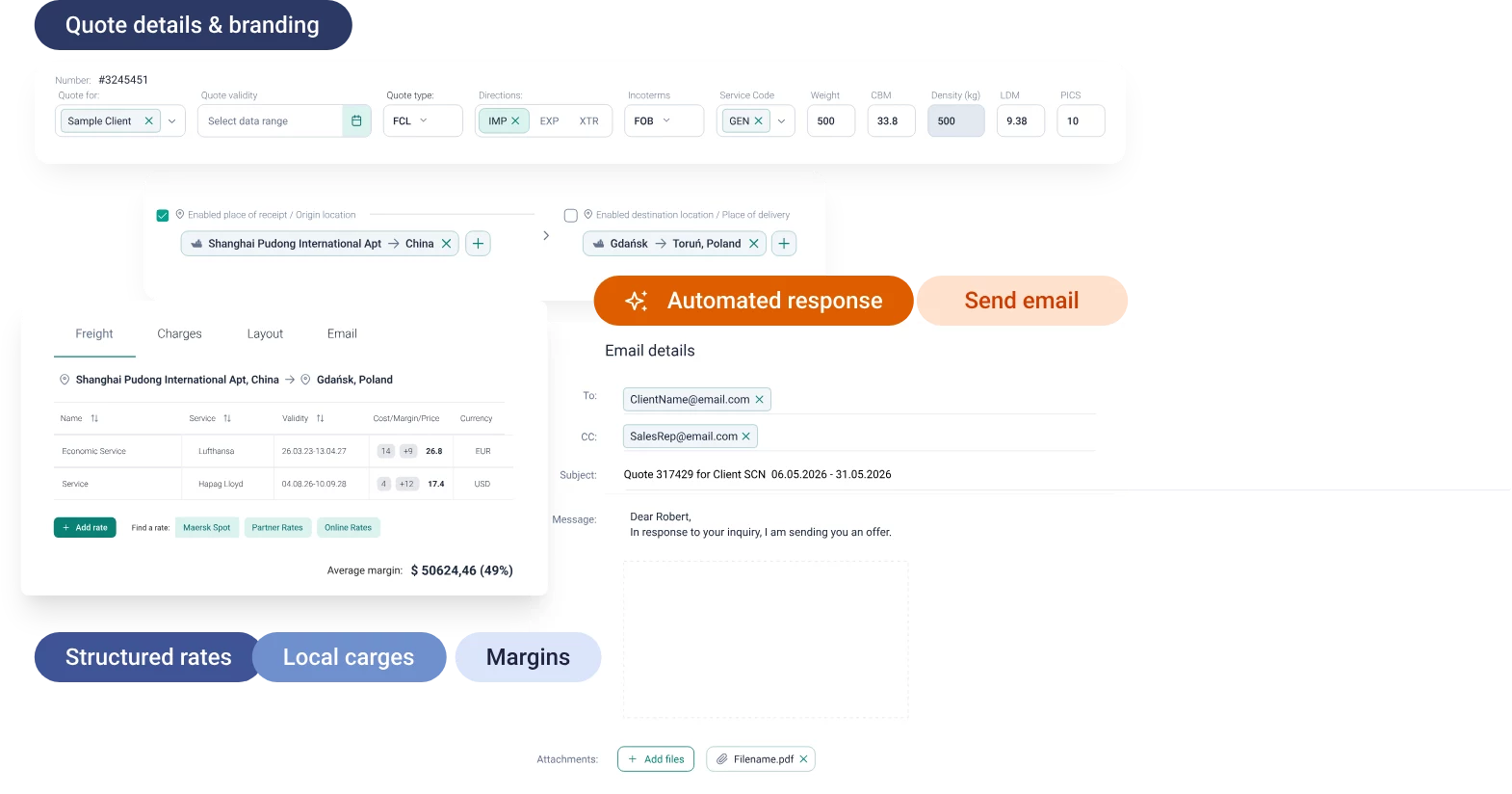
Task: Select the EXP direction option
Action: (x=549, y=121)
